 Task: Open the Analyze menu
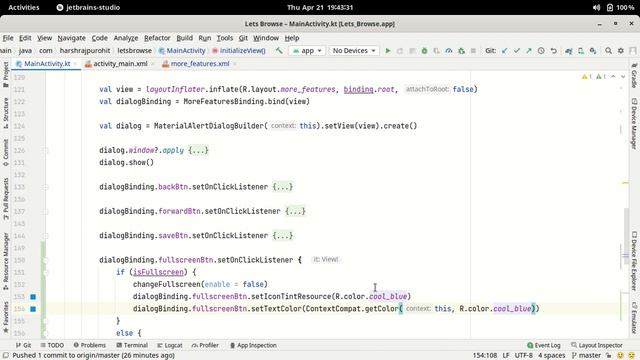coord(126,38)
